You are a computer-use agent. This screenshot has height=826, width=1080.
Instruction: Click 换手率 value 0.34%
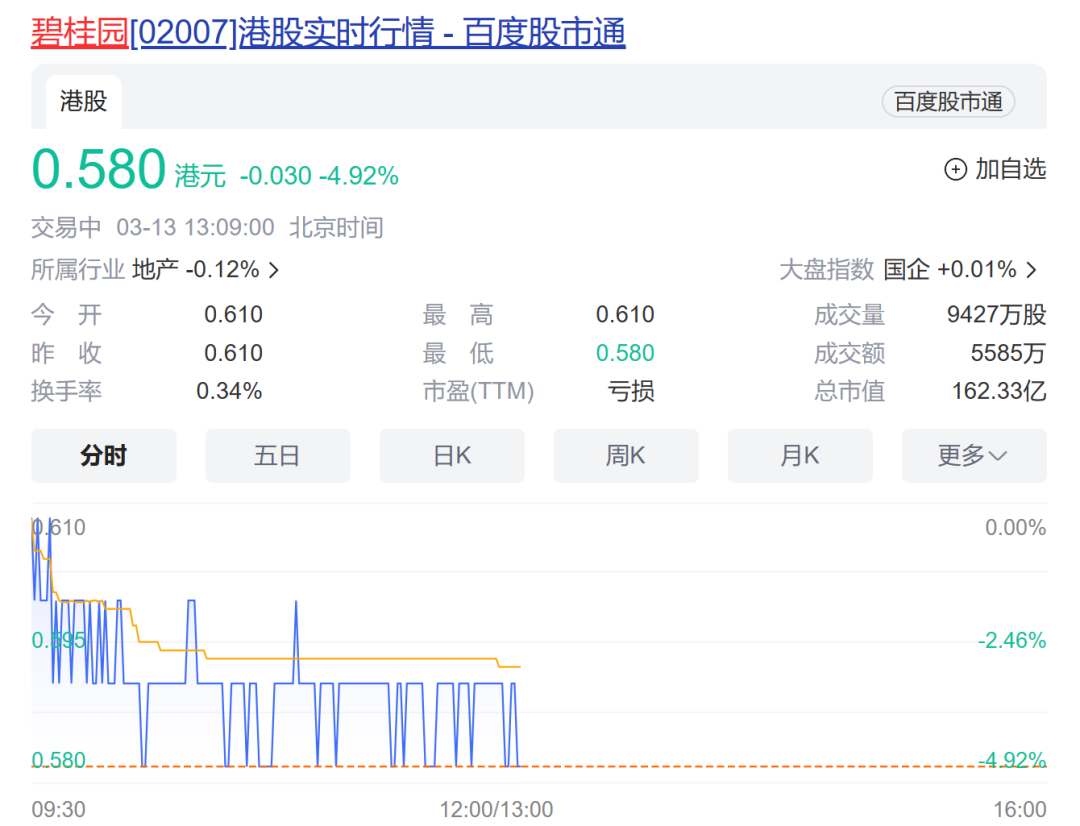tap(229, 391)
